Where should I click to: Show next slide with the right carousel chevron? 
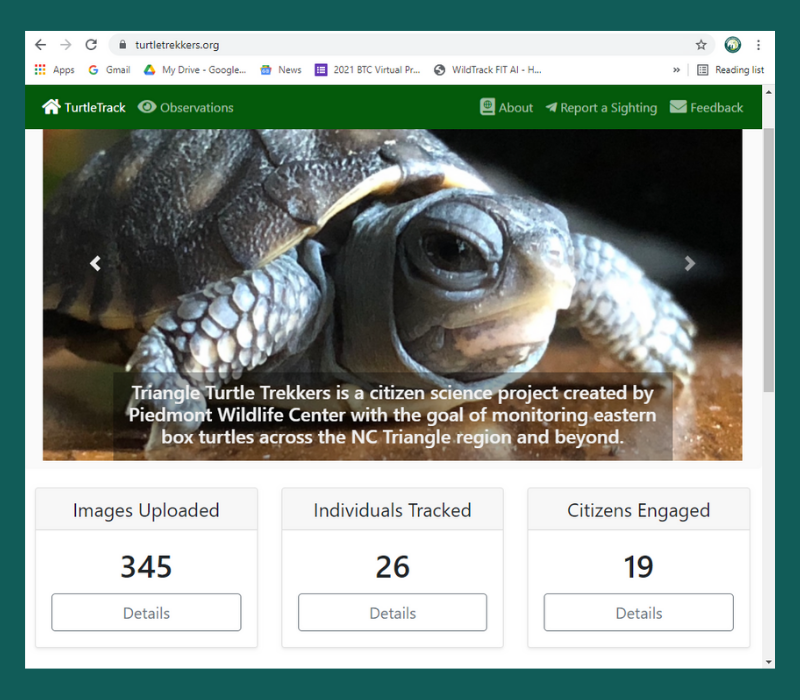pos(690,263)
